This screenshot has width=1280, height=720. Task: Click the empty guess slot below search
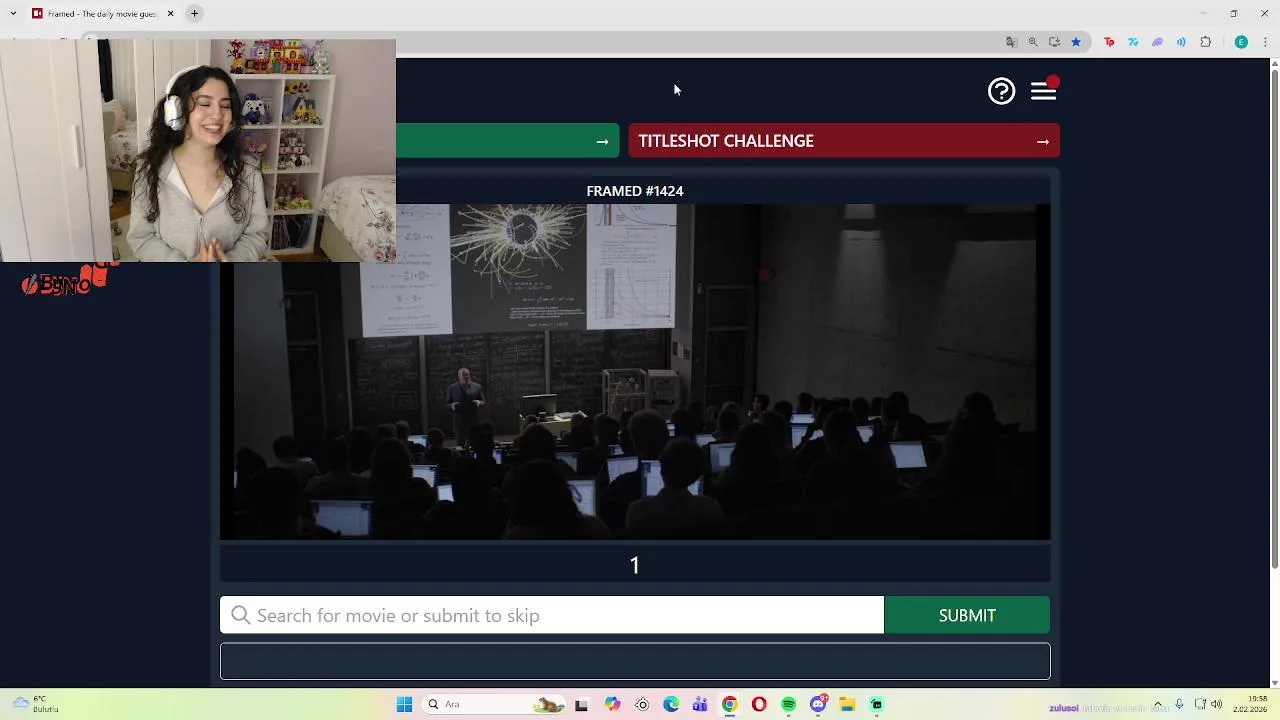pyautogui.click(x=635, y=661)
